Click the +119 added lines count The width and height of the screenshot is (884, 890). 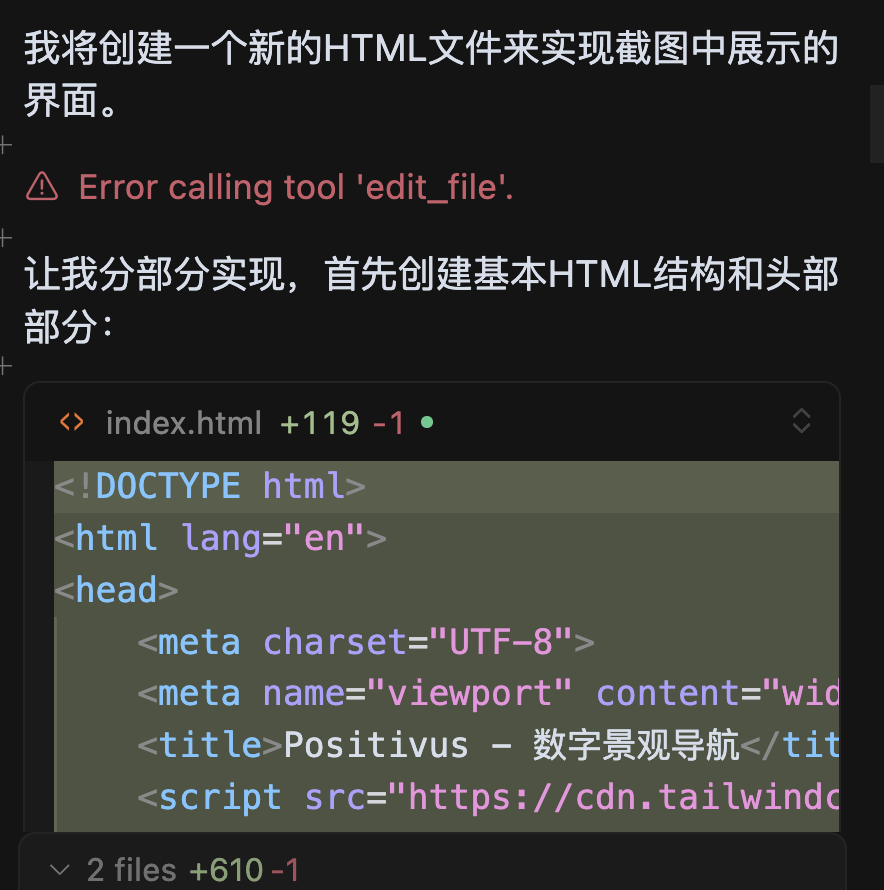coord(319,423)
